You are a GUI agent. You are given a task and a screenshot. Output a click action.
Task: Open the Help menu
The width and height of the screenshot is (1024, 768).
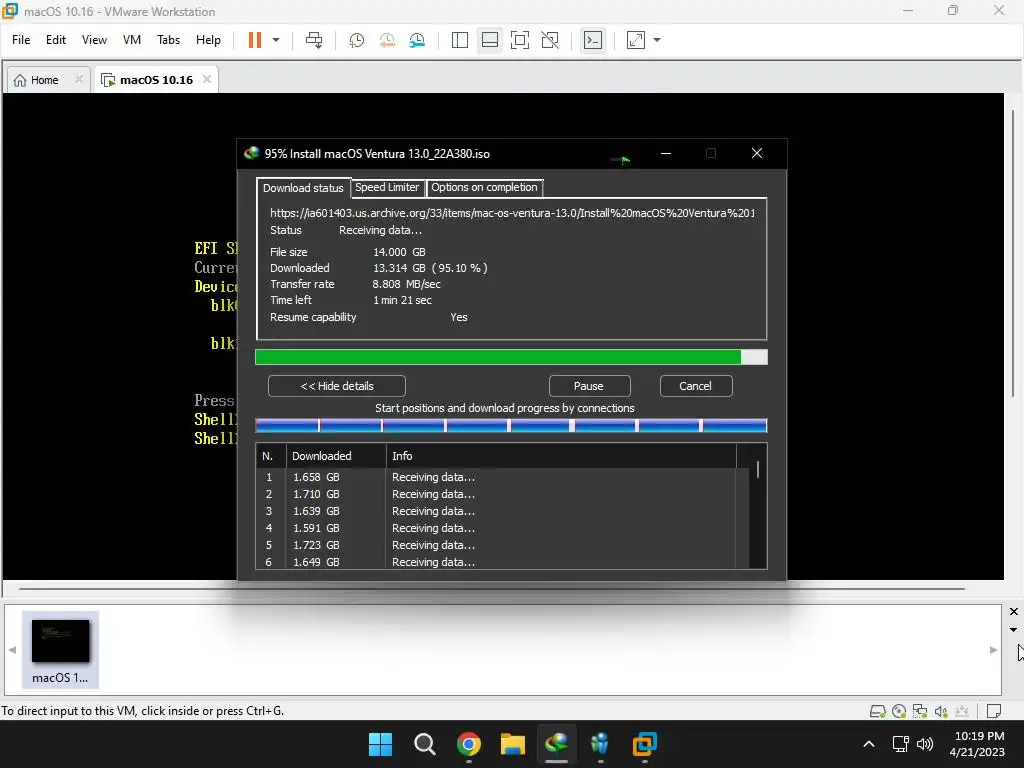[x=208, y=40]
